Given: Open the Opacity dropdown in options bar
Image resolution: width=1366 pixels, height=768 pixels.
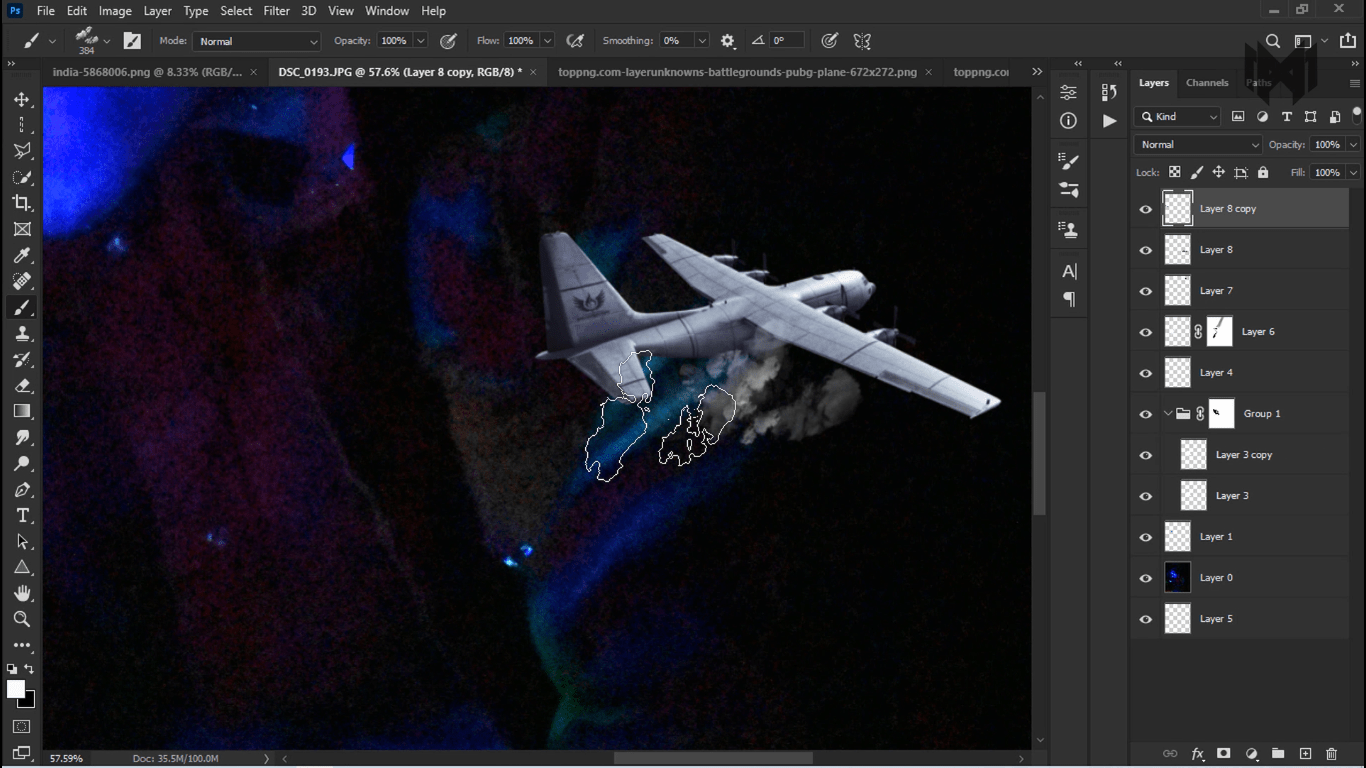Looking at the screenshot, I should click(x=421, y=41).
